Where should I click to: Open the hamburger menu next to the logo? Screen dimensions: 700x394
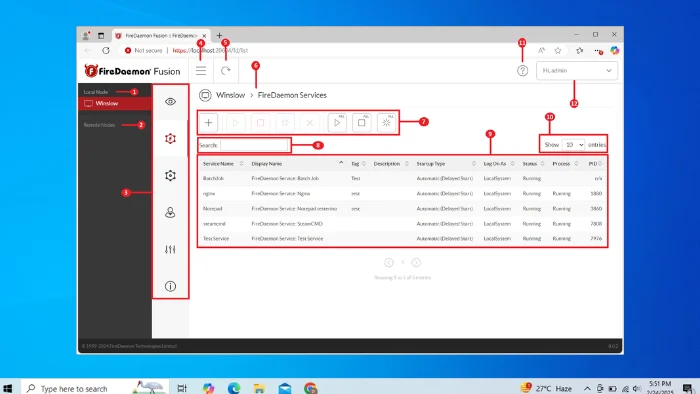tap(201, 71)
